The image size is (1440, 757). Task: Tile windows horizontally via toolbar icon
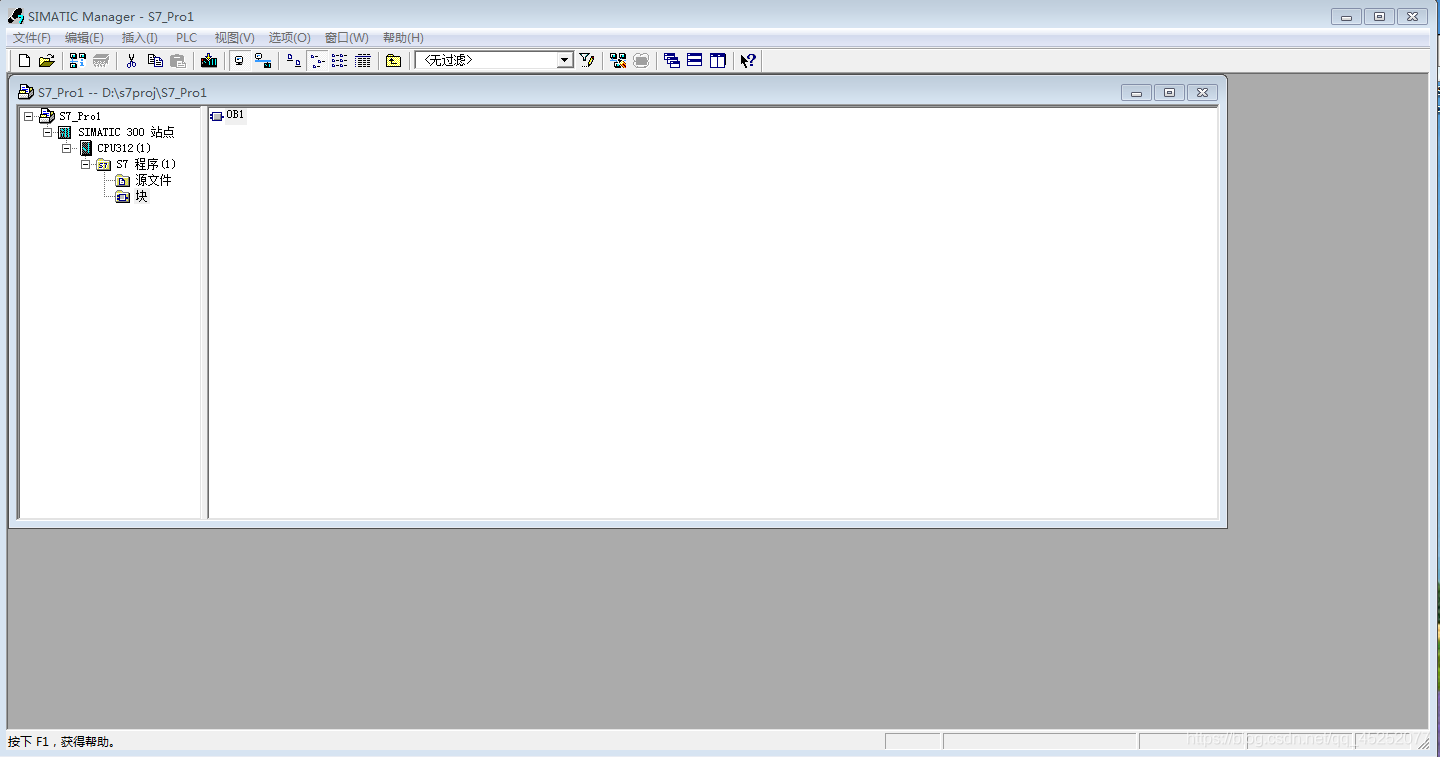coord(695,61)
